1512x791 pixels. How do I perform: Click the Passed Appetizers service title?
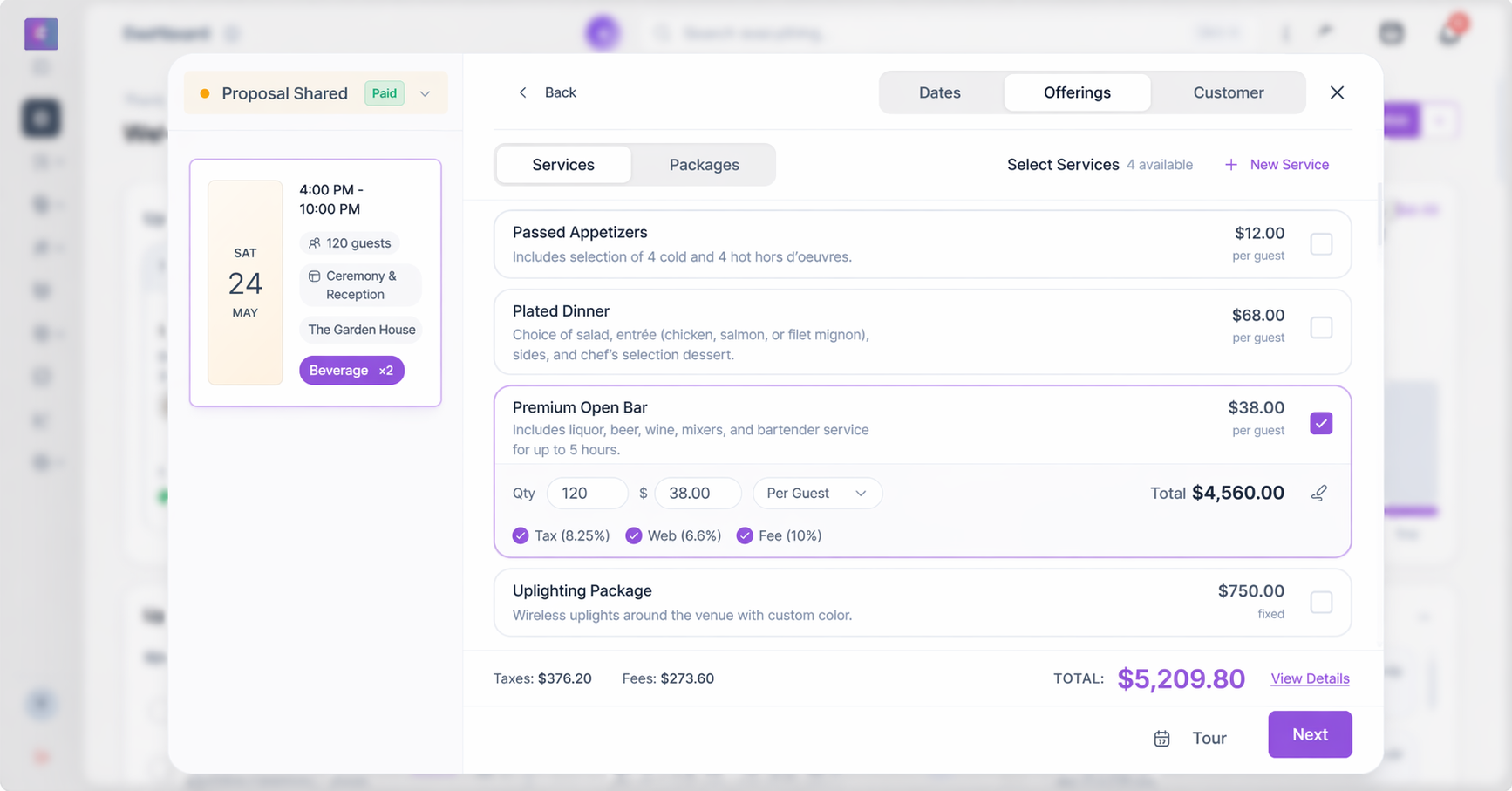(x=580, y=232)
